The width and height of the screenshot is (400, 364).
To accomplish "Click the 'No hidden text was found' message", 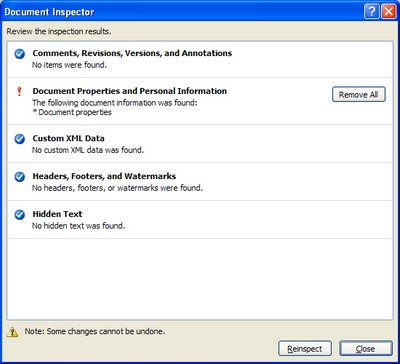I will (x=78, y=226).
